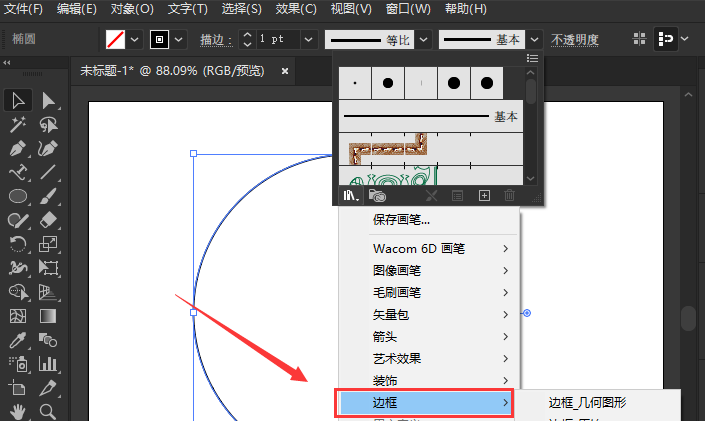The image size is (705, 421).
Task: Click the Libraries panel icon in brush panel
Action: point(377,196)
